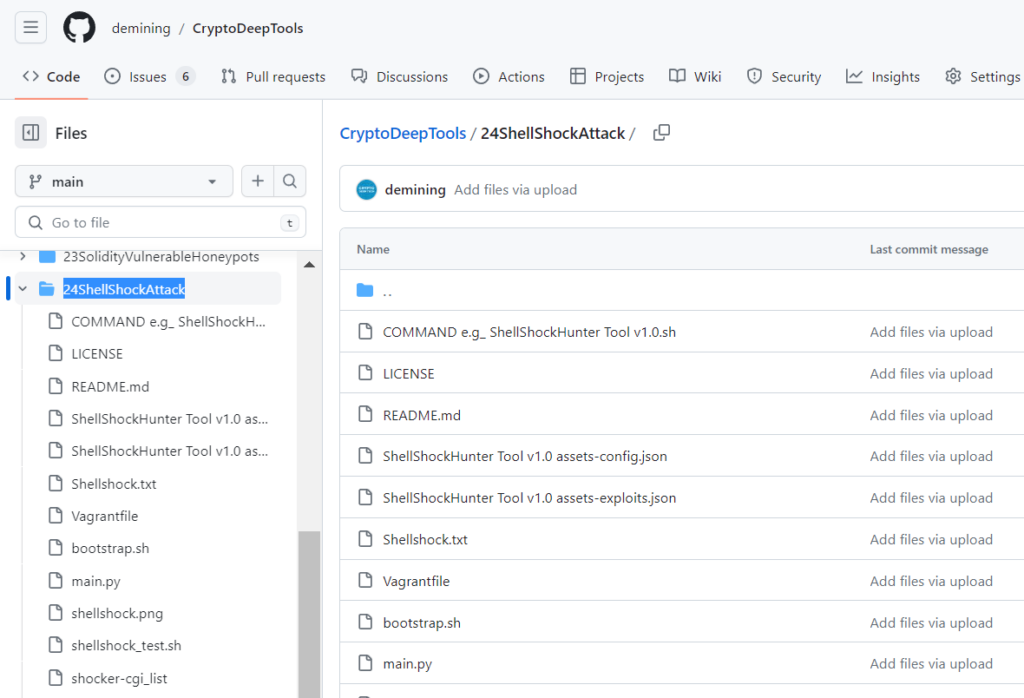Open commit message for README.md row
Screen dimensions: 1024x698
[931, 415]
